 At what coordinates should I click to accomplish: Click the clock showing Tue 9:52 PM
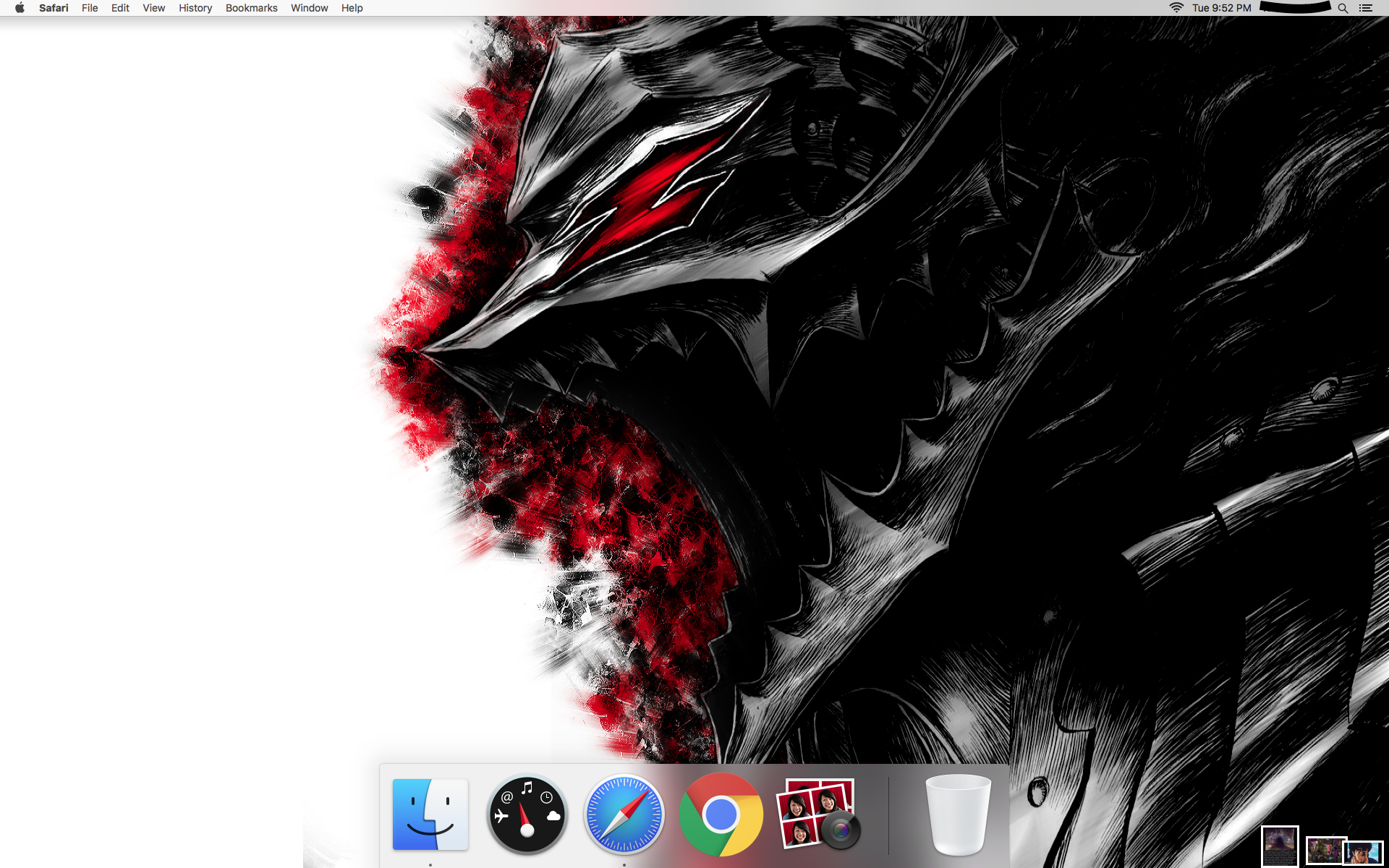tap(1221, 8)
